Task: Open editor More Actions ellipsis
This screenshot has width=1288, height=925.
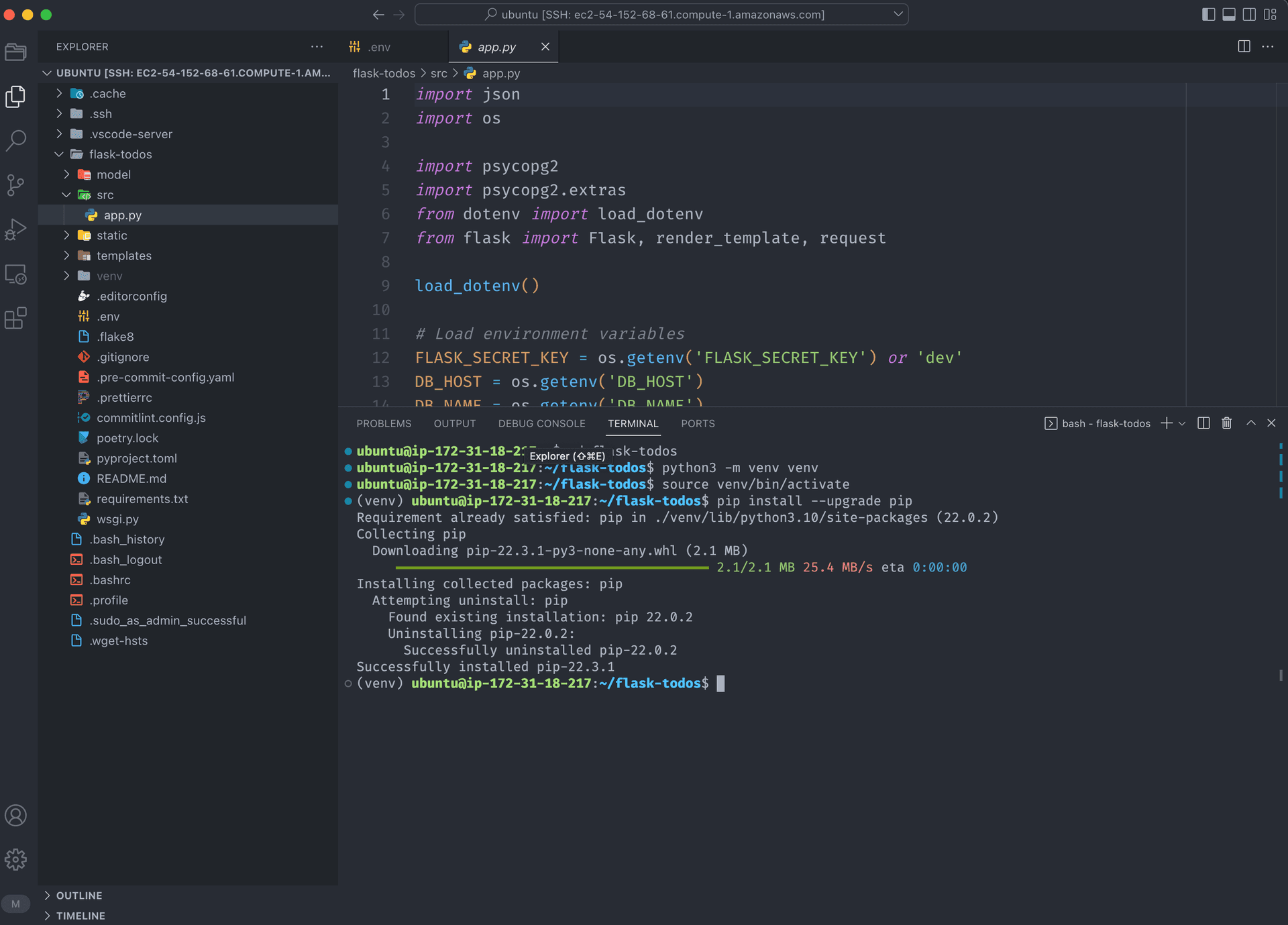Action: [x=1267, y=46]
